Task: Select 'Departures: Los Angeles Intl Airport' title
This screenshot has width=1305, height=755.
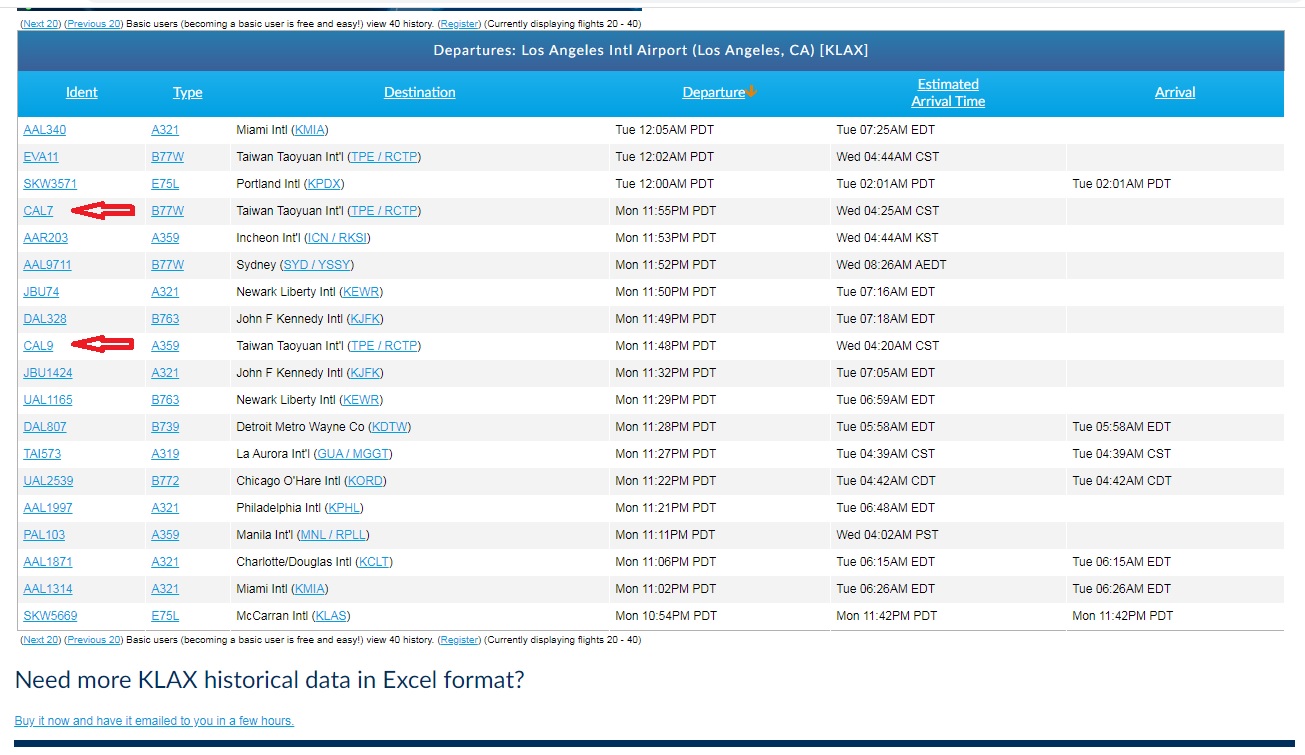Action: pos(650,50)
